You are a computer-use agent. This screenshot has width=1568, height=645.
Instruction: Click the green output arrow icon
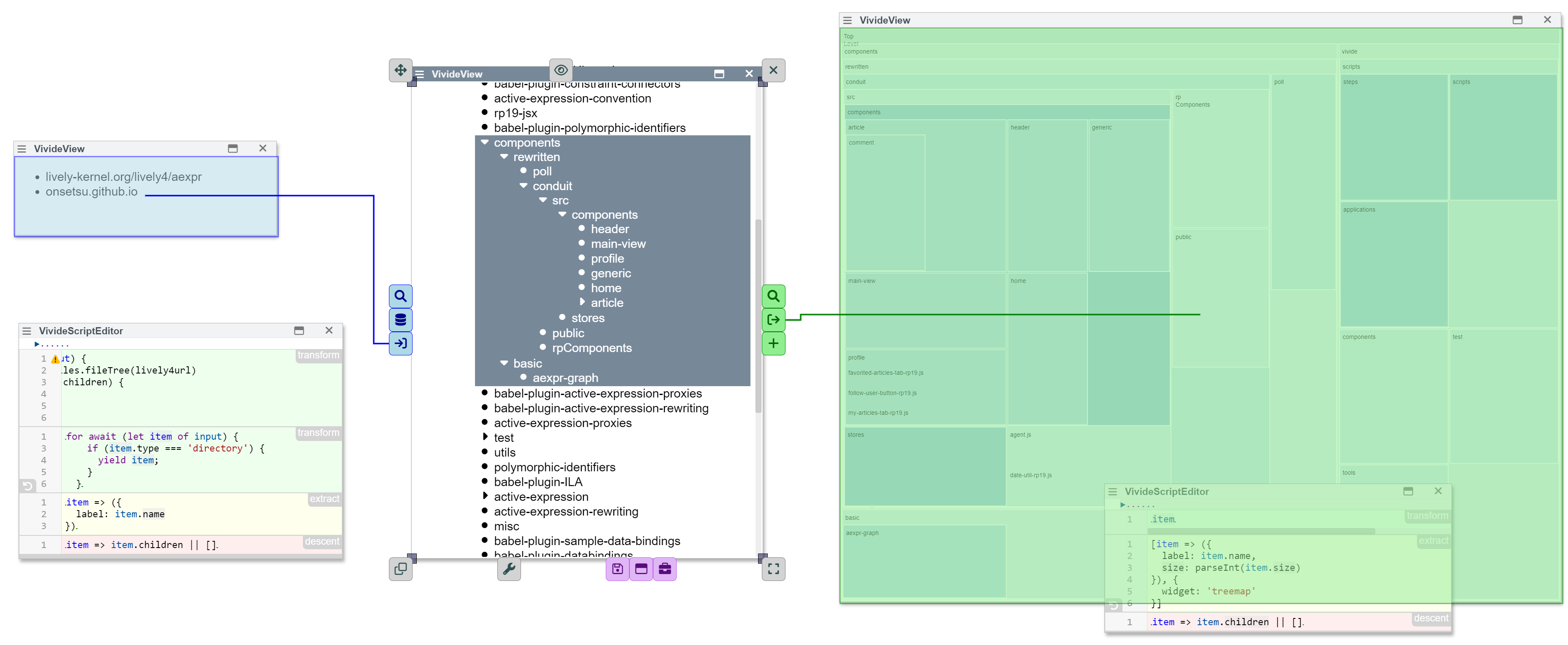coord(773,320)
